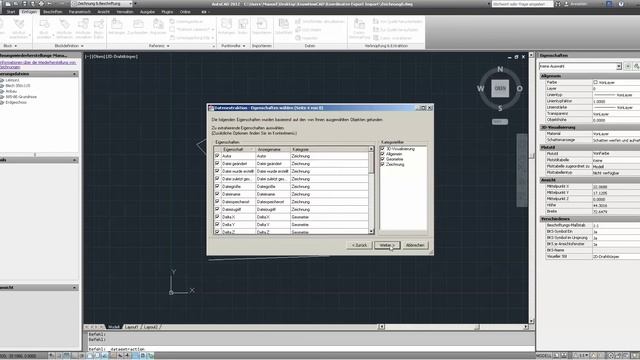Click the Attribute verwalten icon in ribbon

[83, 29]
